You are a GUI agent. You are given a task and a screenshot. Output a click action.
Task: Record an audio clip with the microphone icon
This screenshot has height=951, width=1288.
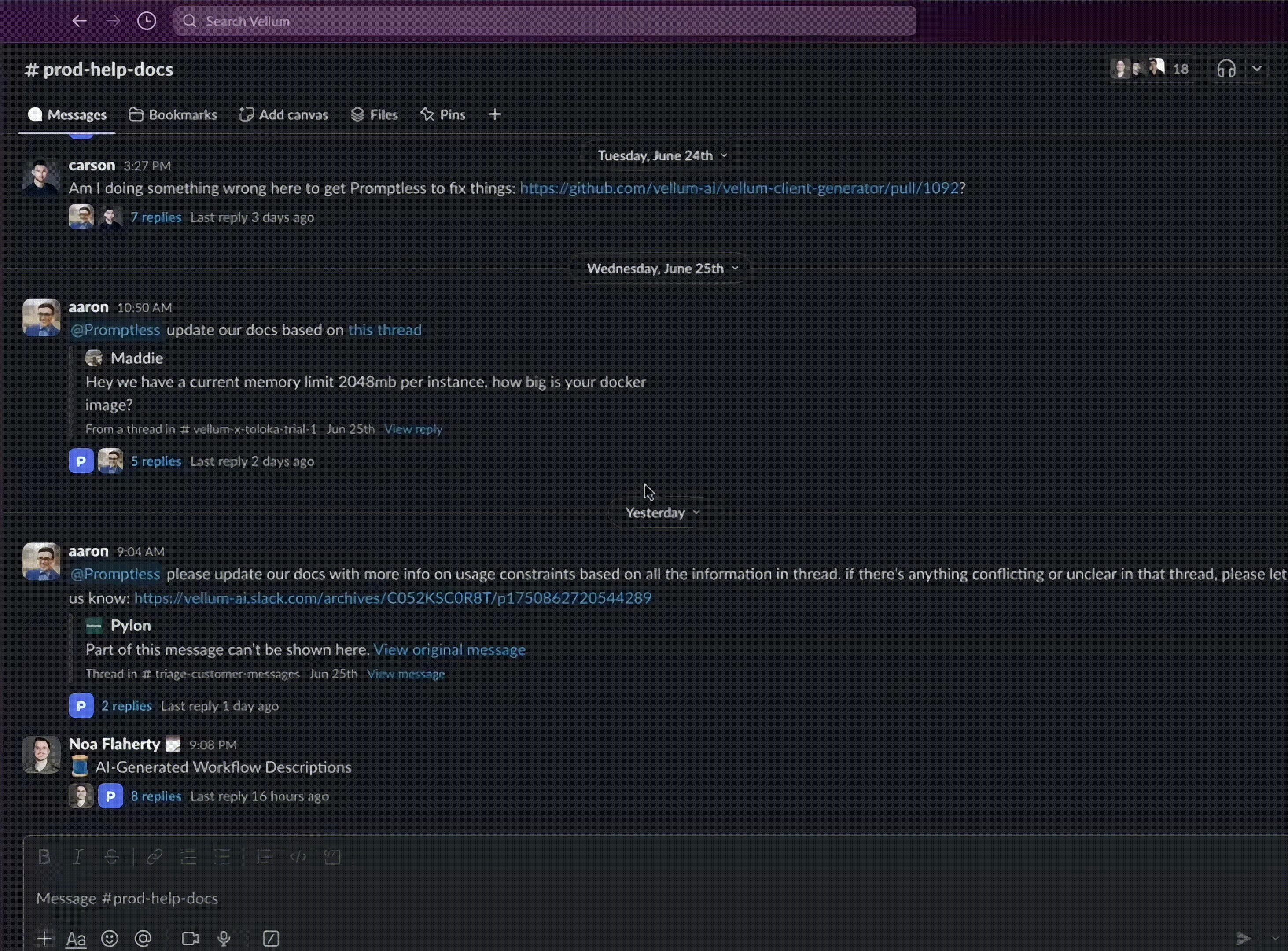[x=224, y=938]
